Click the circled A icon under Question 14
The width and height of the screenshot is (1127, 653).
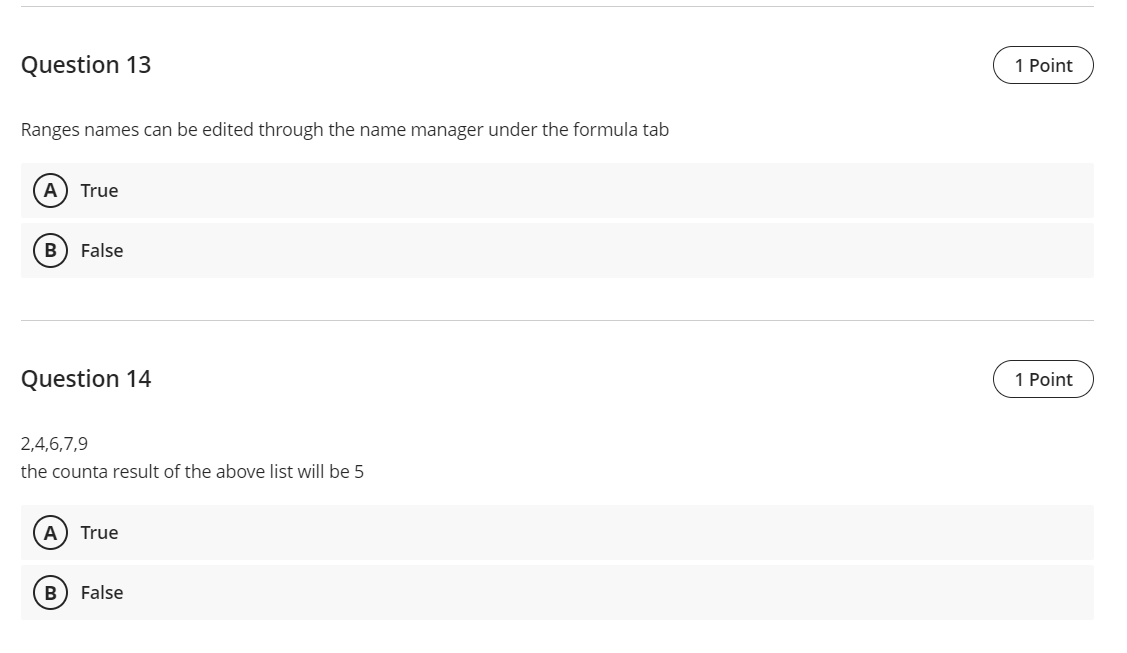pyautogui.click(x=48, y=532)
